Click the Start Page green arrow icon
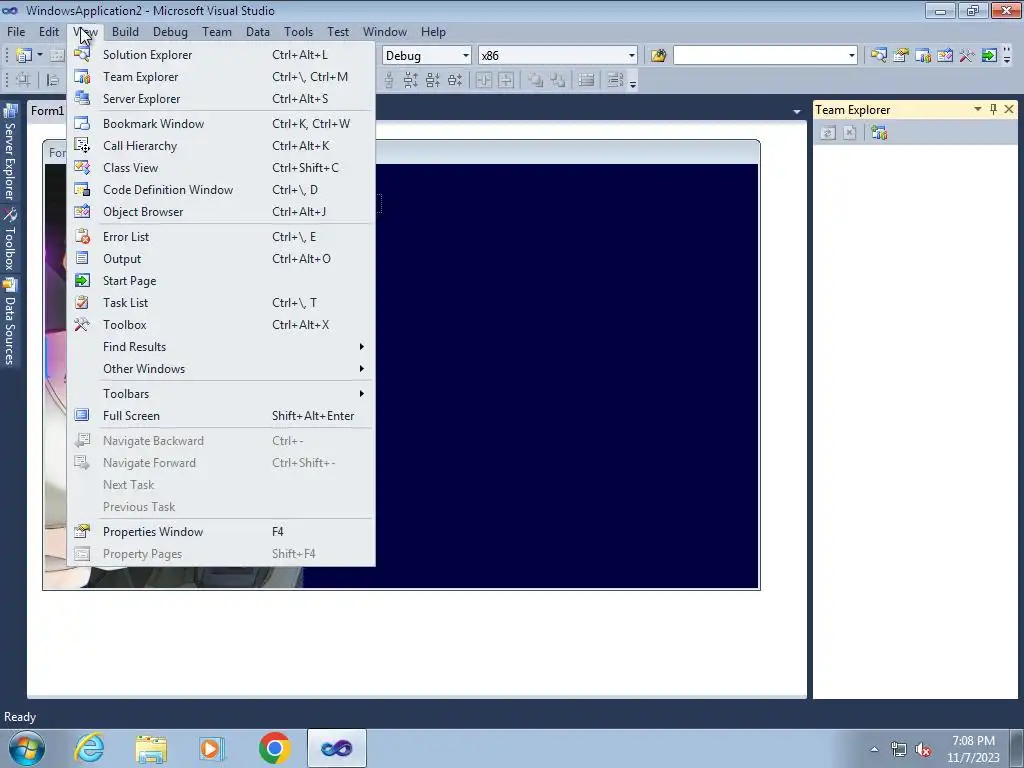This screenshot has width=1024, height=768. (82, 281)
